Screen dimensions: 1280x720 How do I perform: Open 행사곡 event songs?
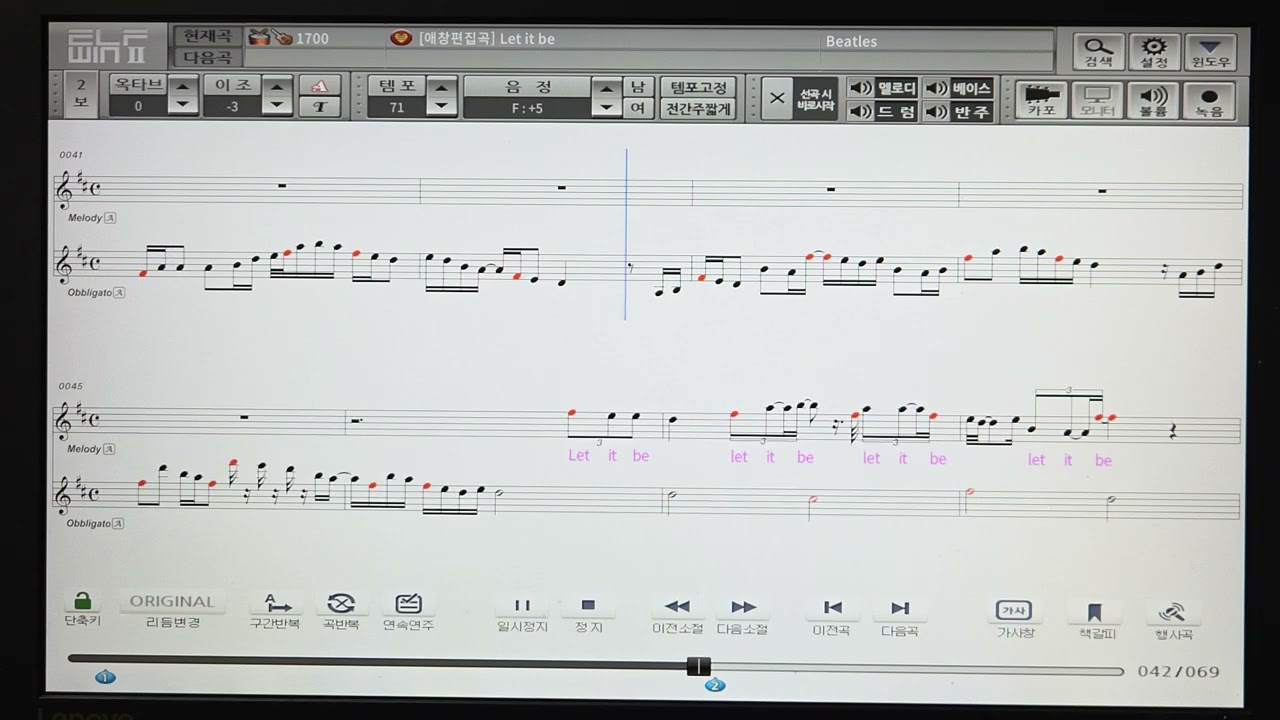coord(1173,620)
